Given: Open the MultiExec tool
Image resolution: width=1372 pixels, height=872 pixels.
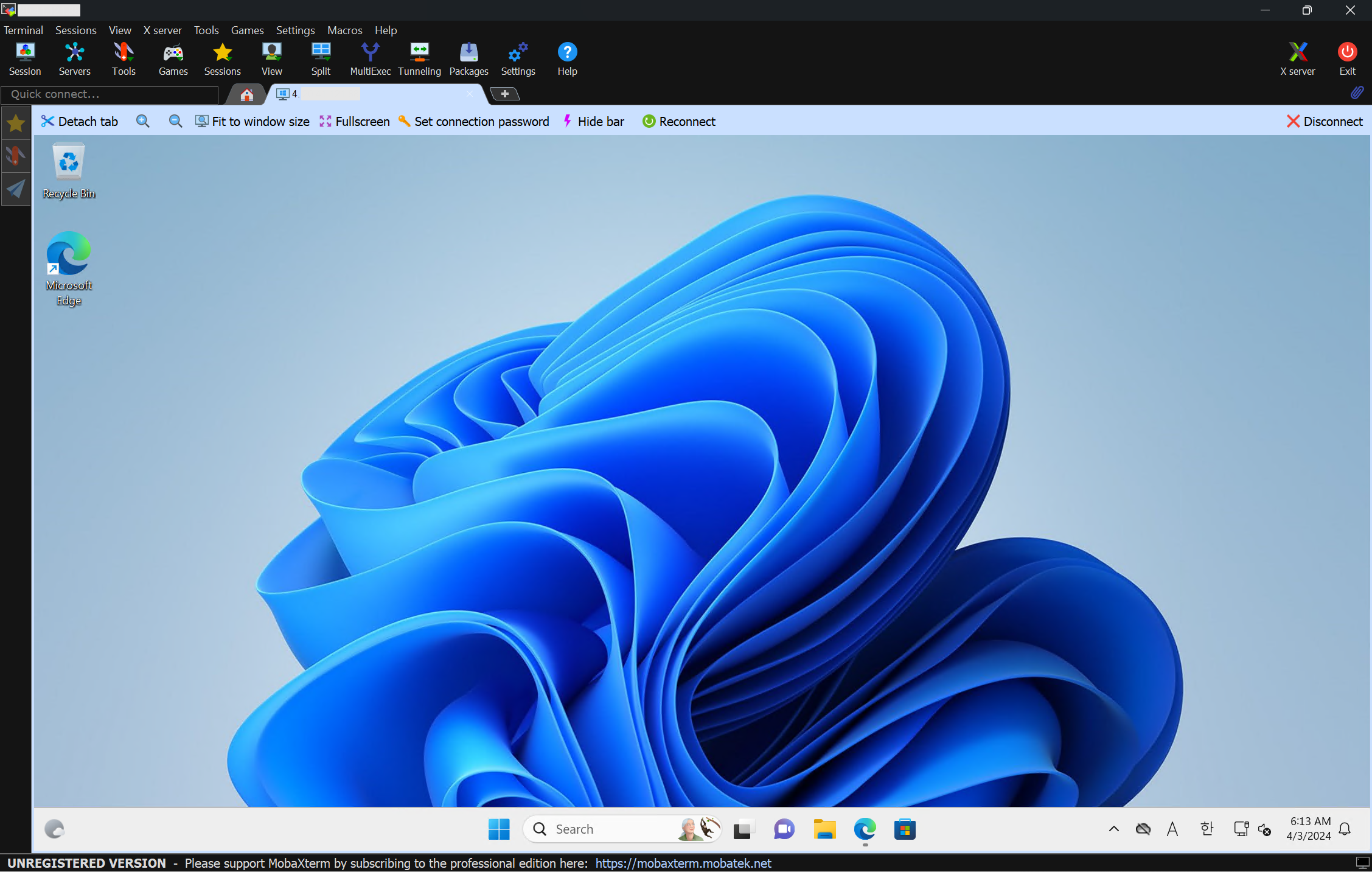Looking at the screenshot, I should point(370,59).
